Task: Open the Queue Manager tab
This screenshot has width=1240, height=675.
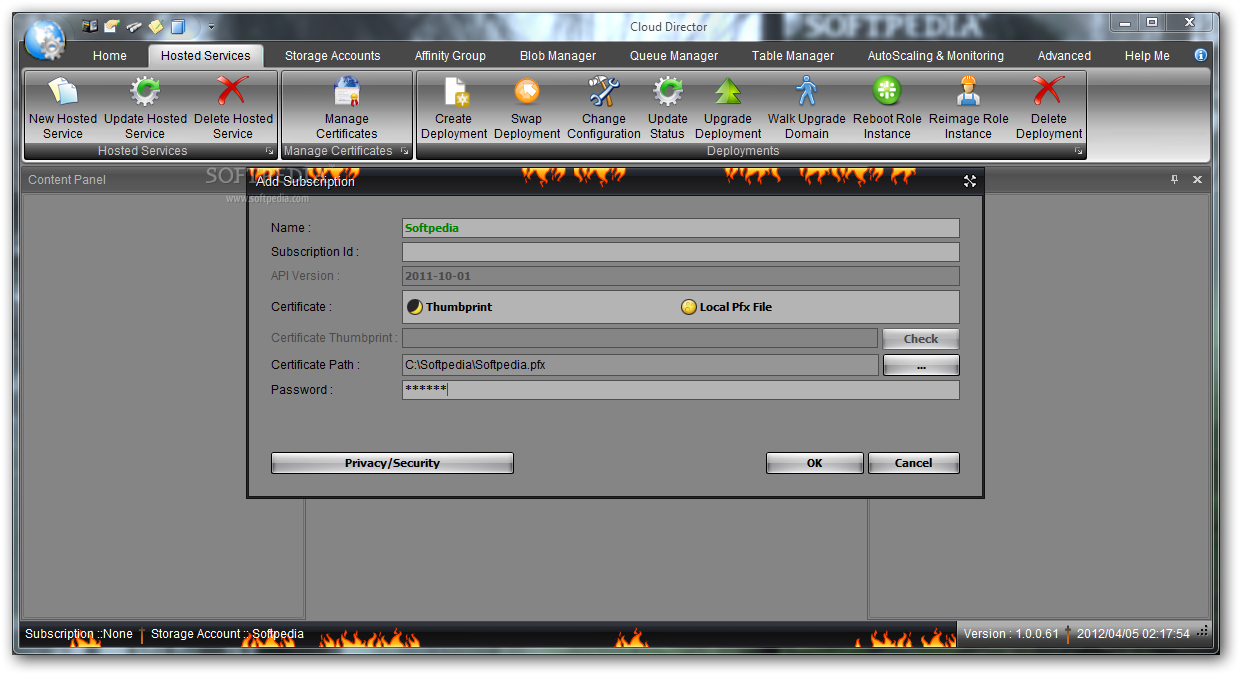Action: coord(674,56)
